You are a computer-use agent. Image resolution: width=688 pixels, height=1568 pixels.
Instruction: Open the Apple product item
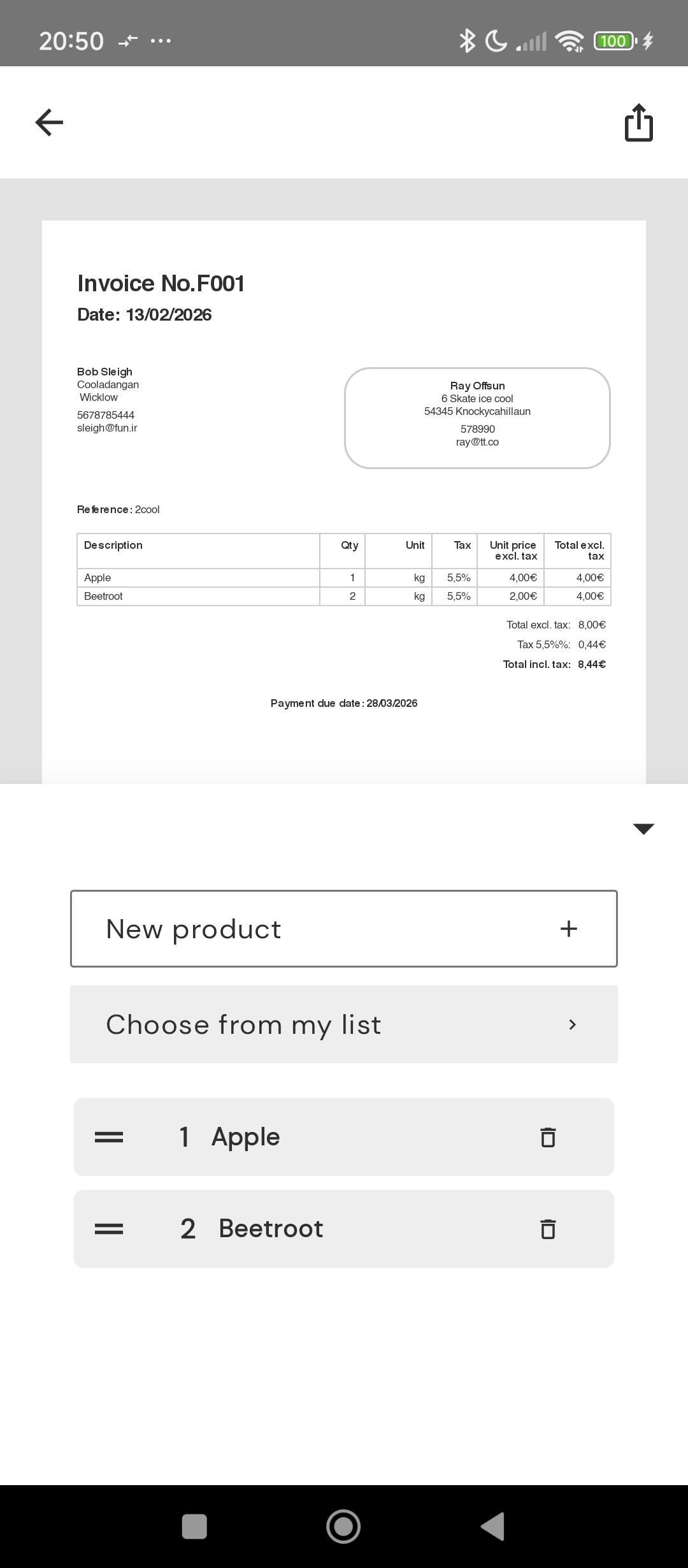coord(319,1137)
